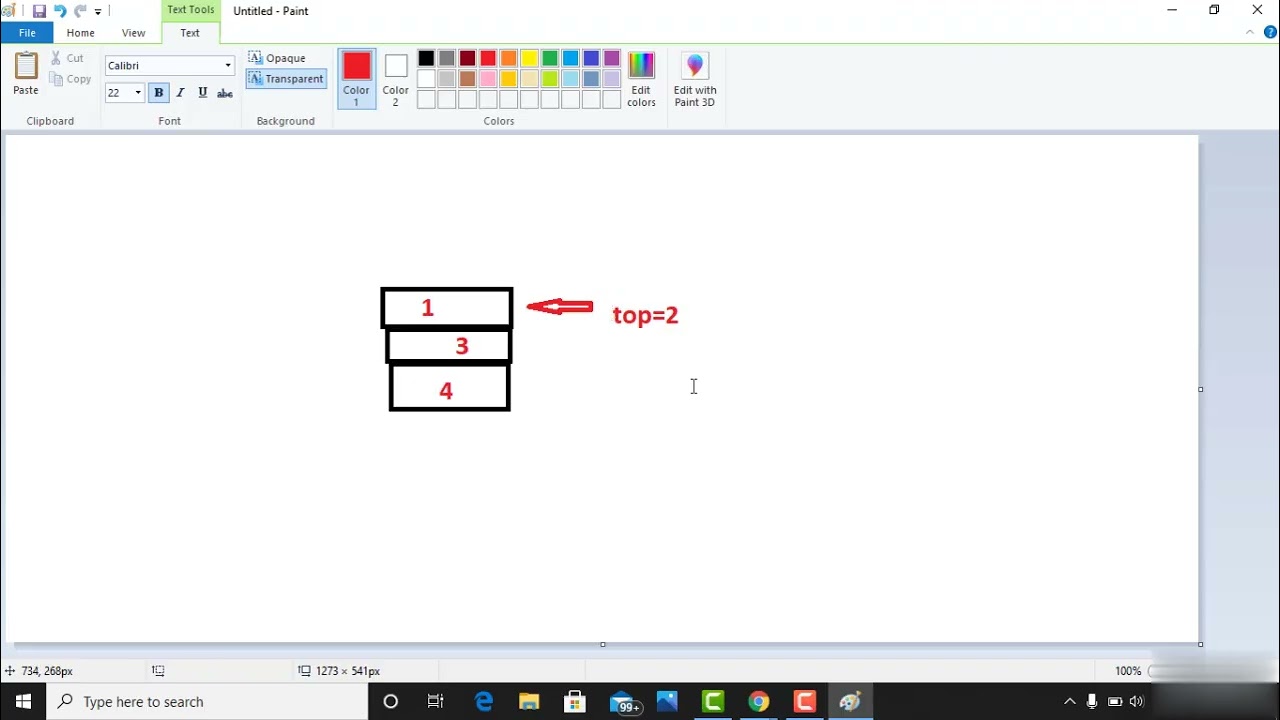This screenshot has height=720, width=1280.
Task: Pick the indigo palette color
Action: click(591, 58)
